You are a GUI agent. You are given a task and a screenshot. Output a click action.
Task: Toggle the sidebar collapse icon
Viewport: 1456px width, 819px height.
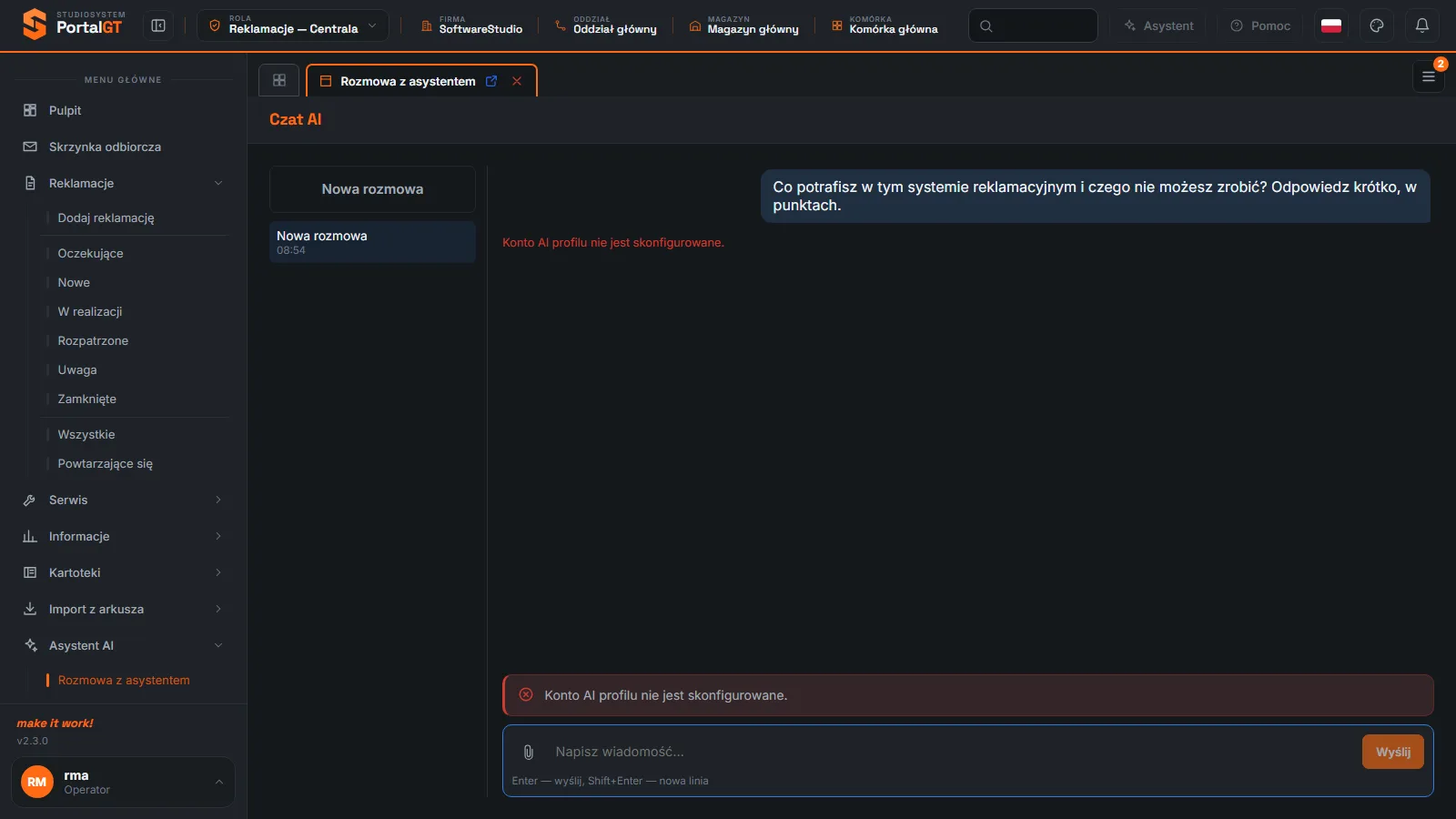click(158, 25)
